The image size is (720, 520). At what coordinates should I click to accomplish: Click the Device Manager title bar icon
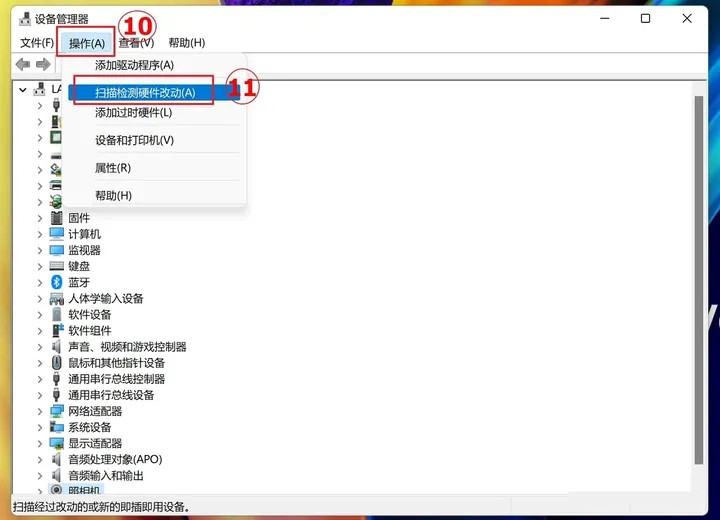(25, 19)
